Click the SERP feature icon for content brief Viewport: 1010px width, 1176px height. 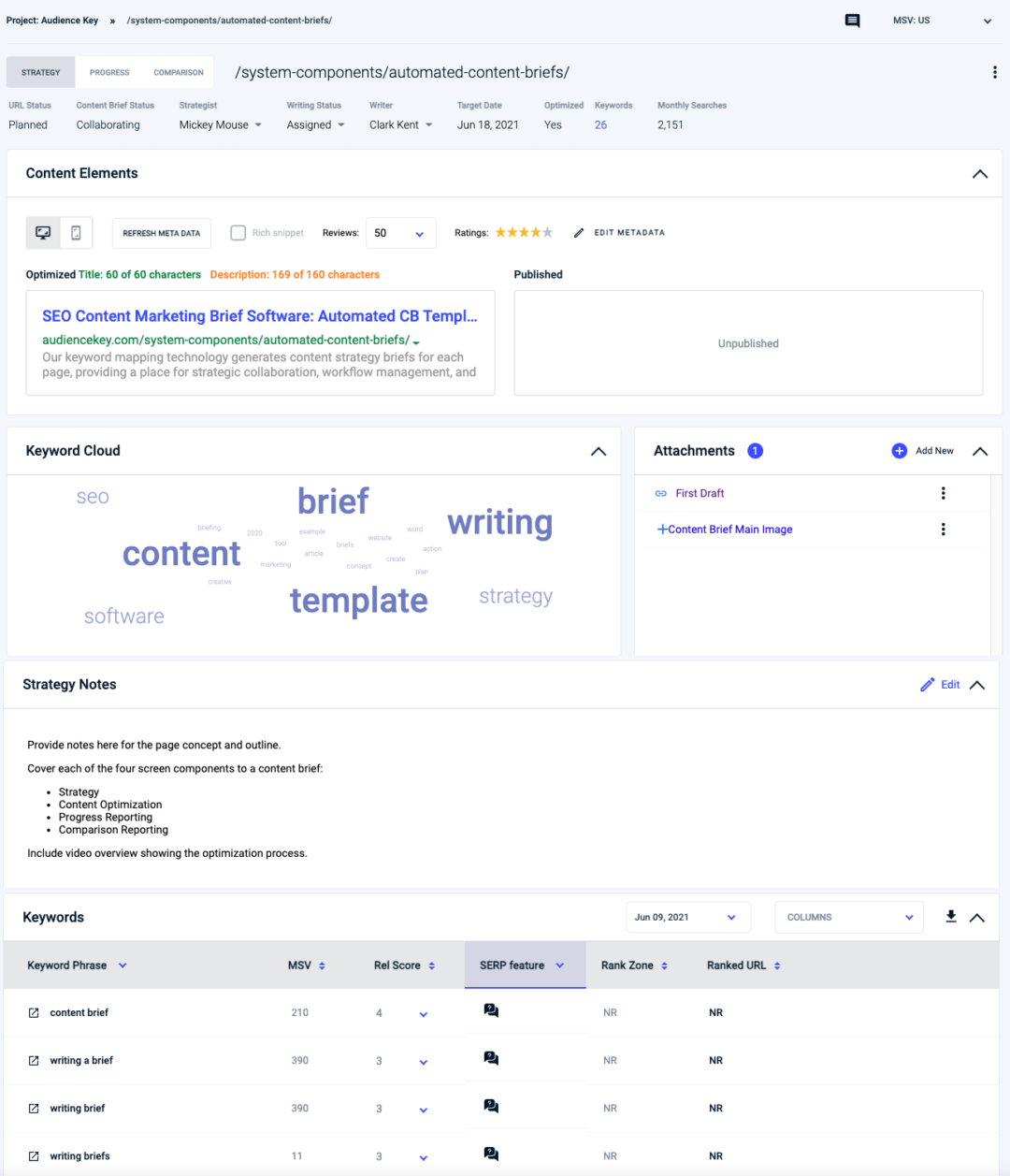[x=490, y=1010]
